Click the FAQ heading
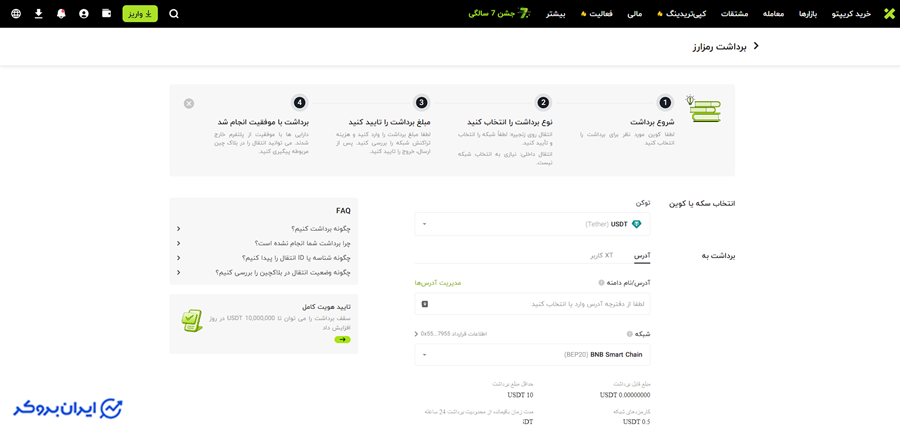Screen dimensions: 900x425 343,211
